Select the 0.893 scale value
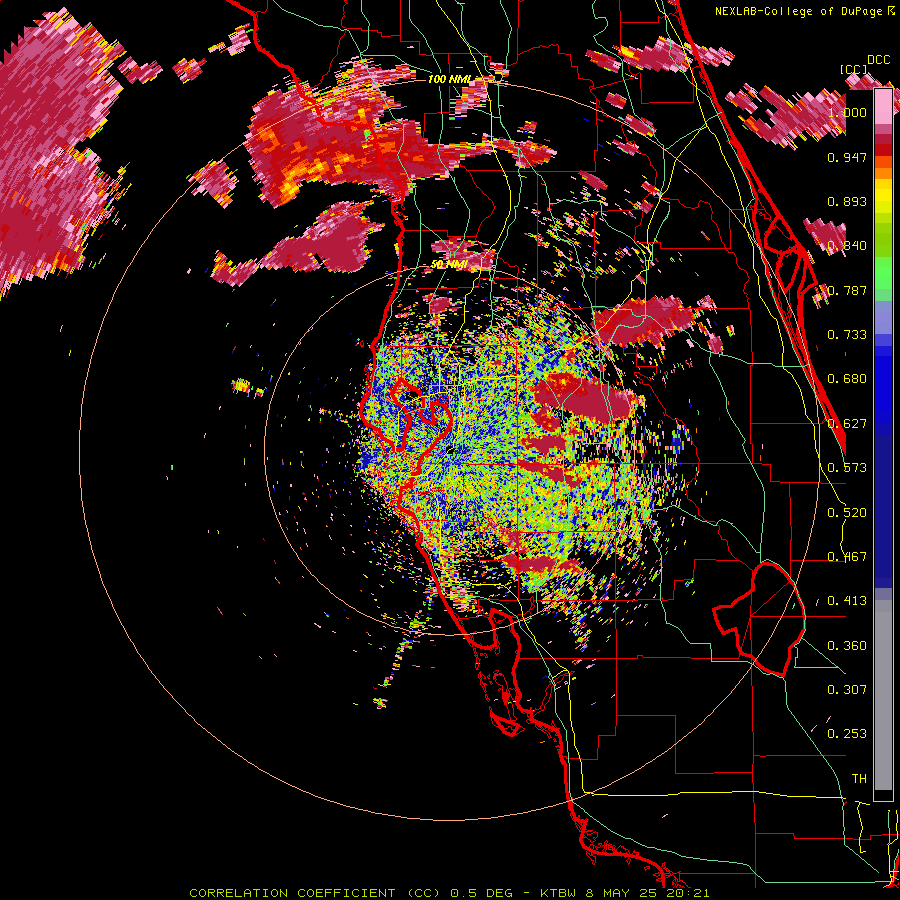The image size is (900, 900). [847, 201]
